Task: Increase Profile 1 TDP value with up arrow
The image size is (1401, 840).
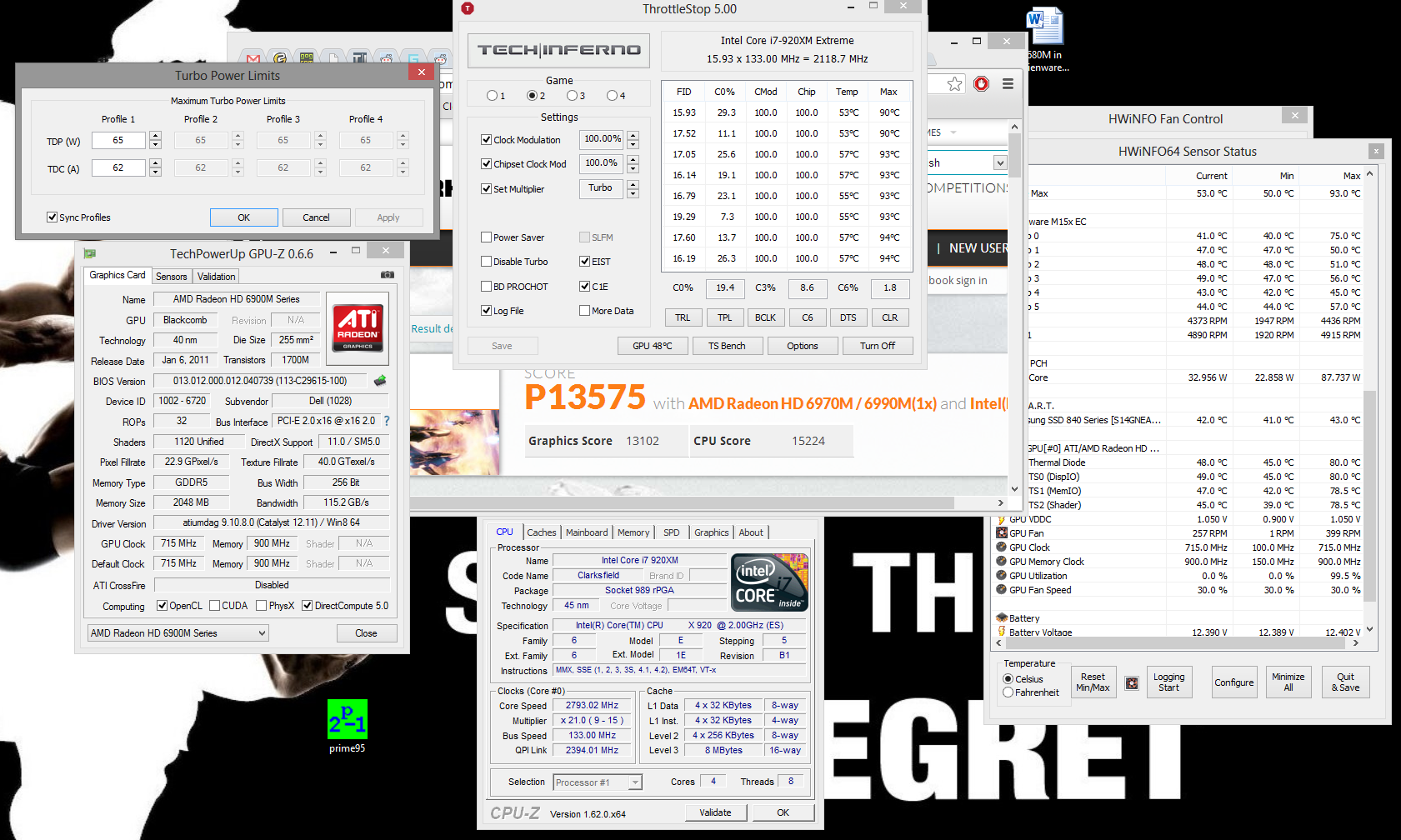Action: click(155, 136)
